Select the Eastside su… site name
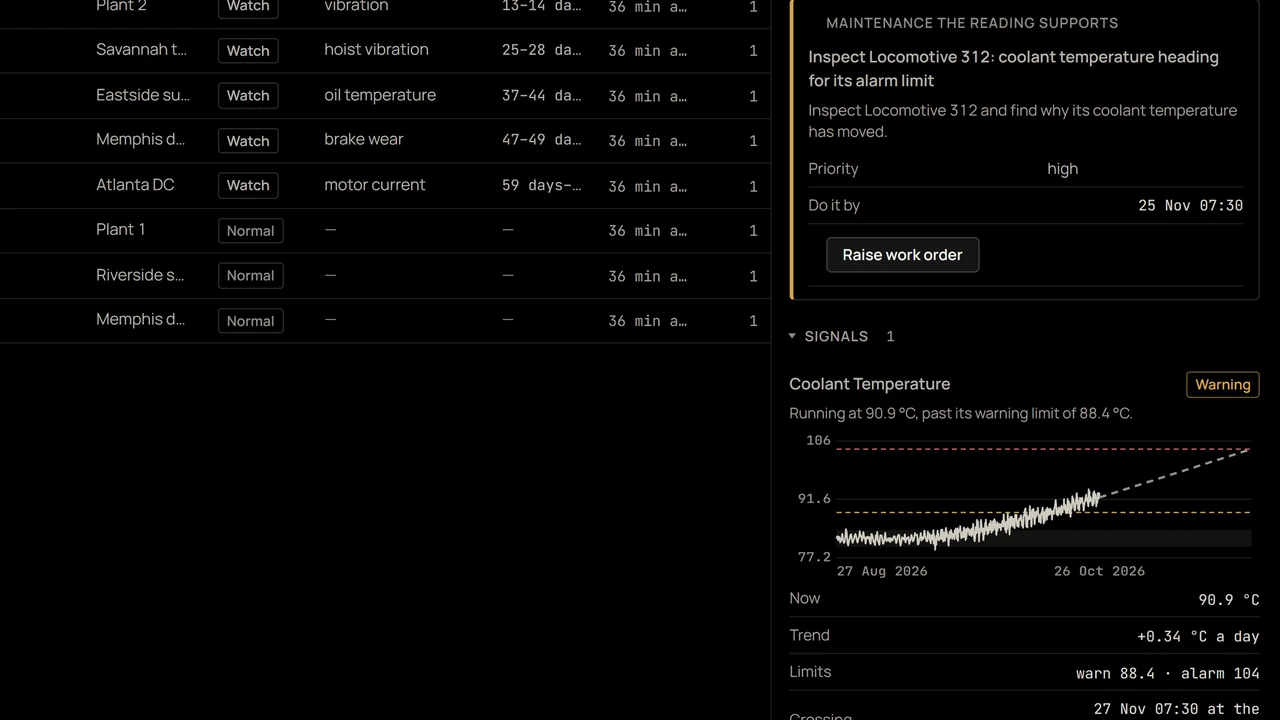1280x720 pixels. pos(143,95)
